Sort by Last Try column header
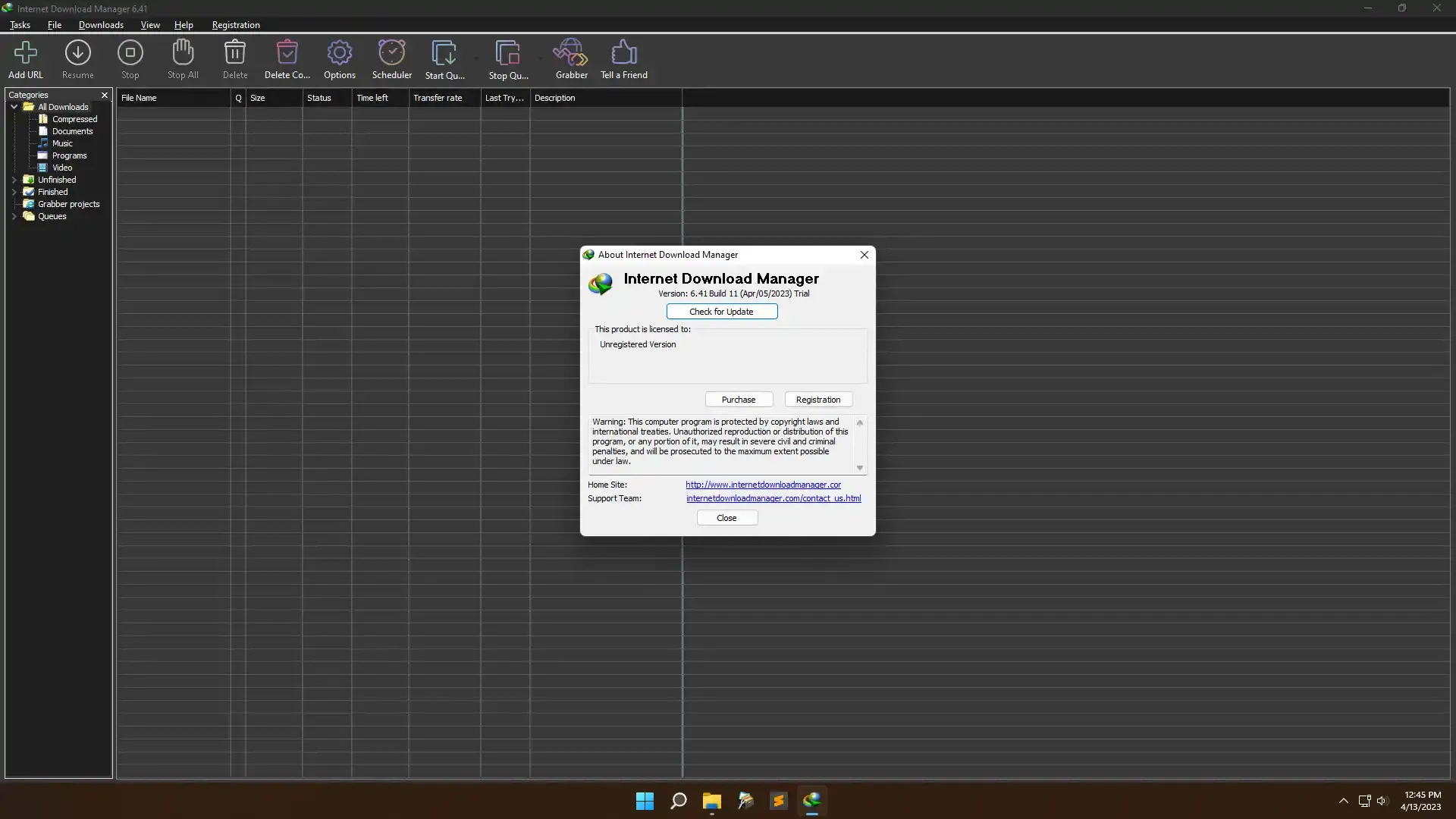This screenshot has width=1456, height=819. click(x=505, y=98)
